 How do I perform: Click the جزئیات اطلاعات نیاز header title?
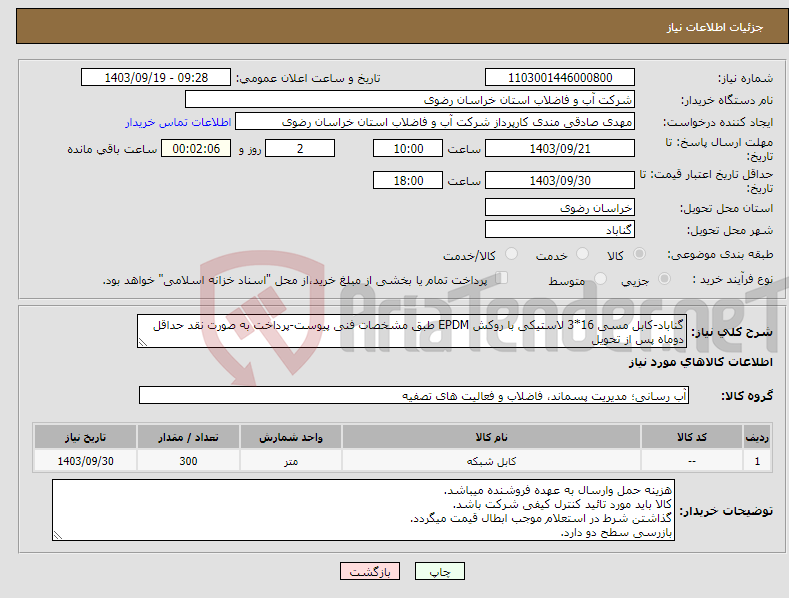tap(715, 27)
